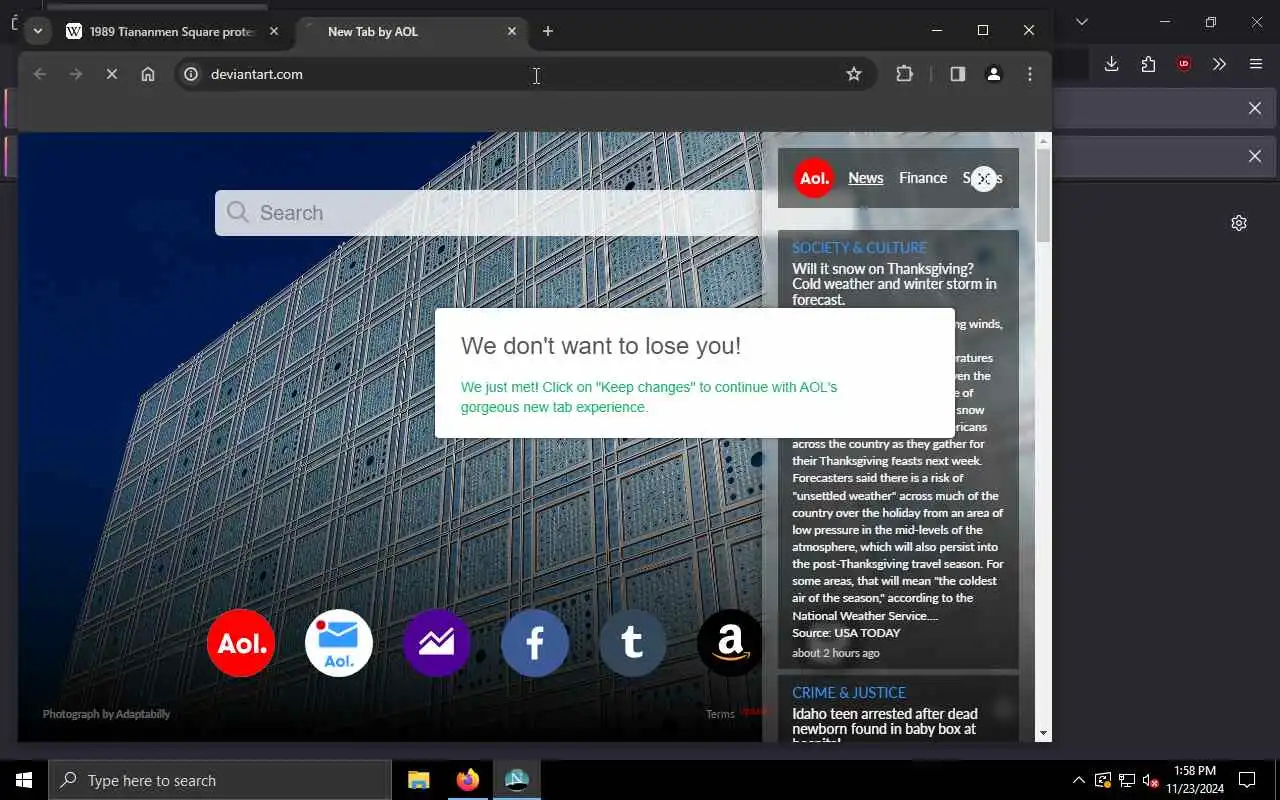Open the Windows notification center icon

1247,780
